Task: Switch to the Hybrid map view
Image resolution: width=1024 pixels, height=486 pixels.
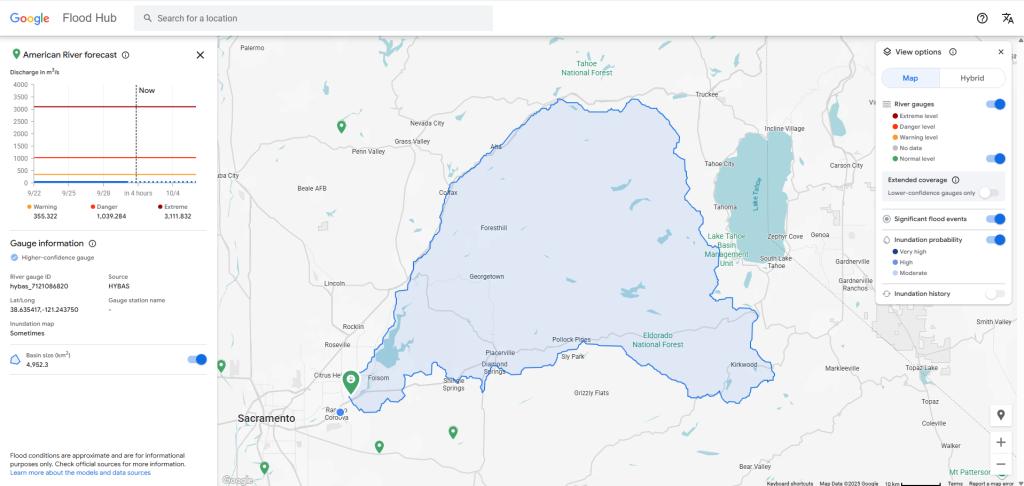Action: pyautogui.click(x=971, y=78)
